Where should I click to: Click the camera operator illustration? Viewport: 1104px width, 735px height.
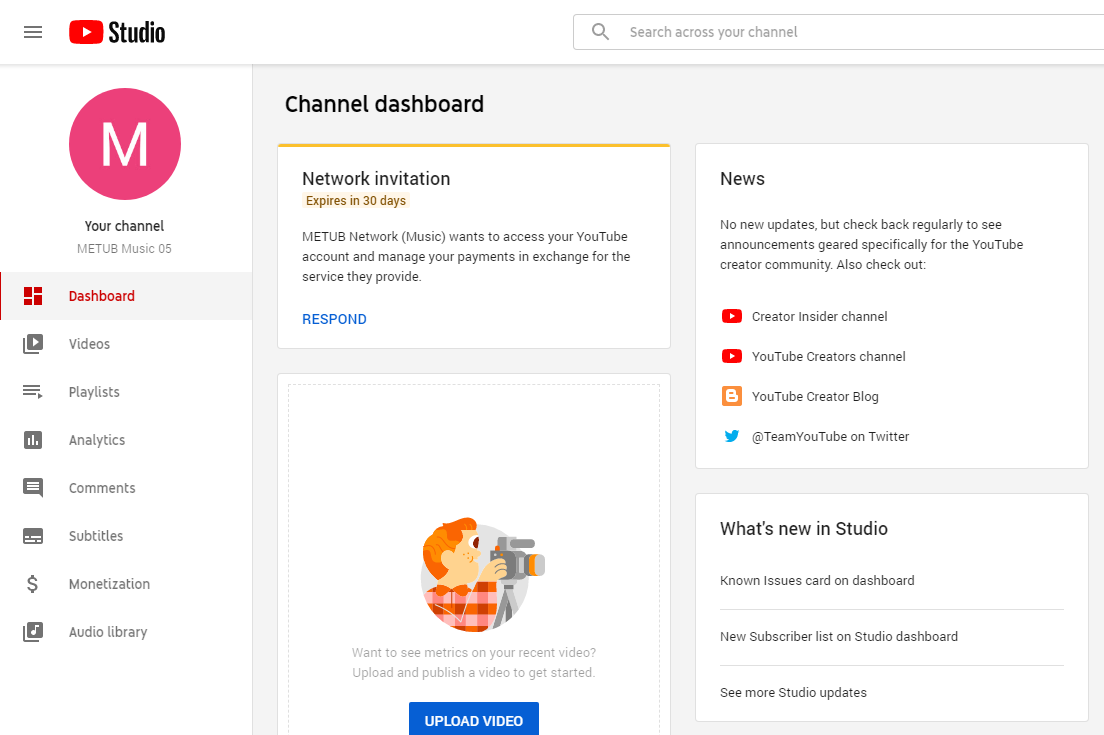(x=483, y=574)
